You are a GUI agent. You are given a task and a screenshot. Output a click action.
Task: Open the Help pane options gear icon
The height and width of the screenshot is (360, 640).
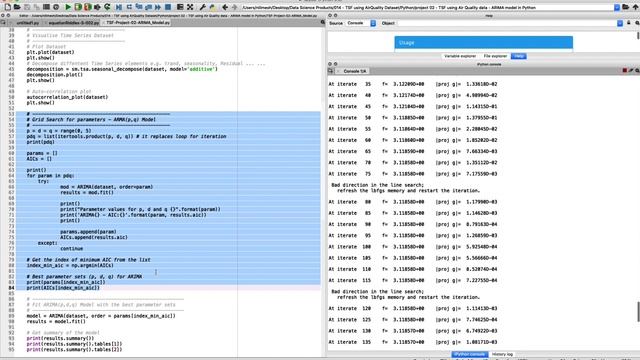click(637, 23)
